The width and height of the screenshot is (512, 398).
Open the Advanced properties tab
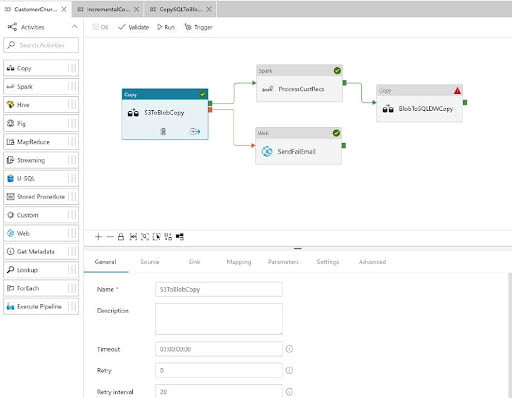click(x=372, y=262)
